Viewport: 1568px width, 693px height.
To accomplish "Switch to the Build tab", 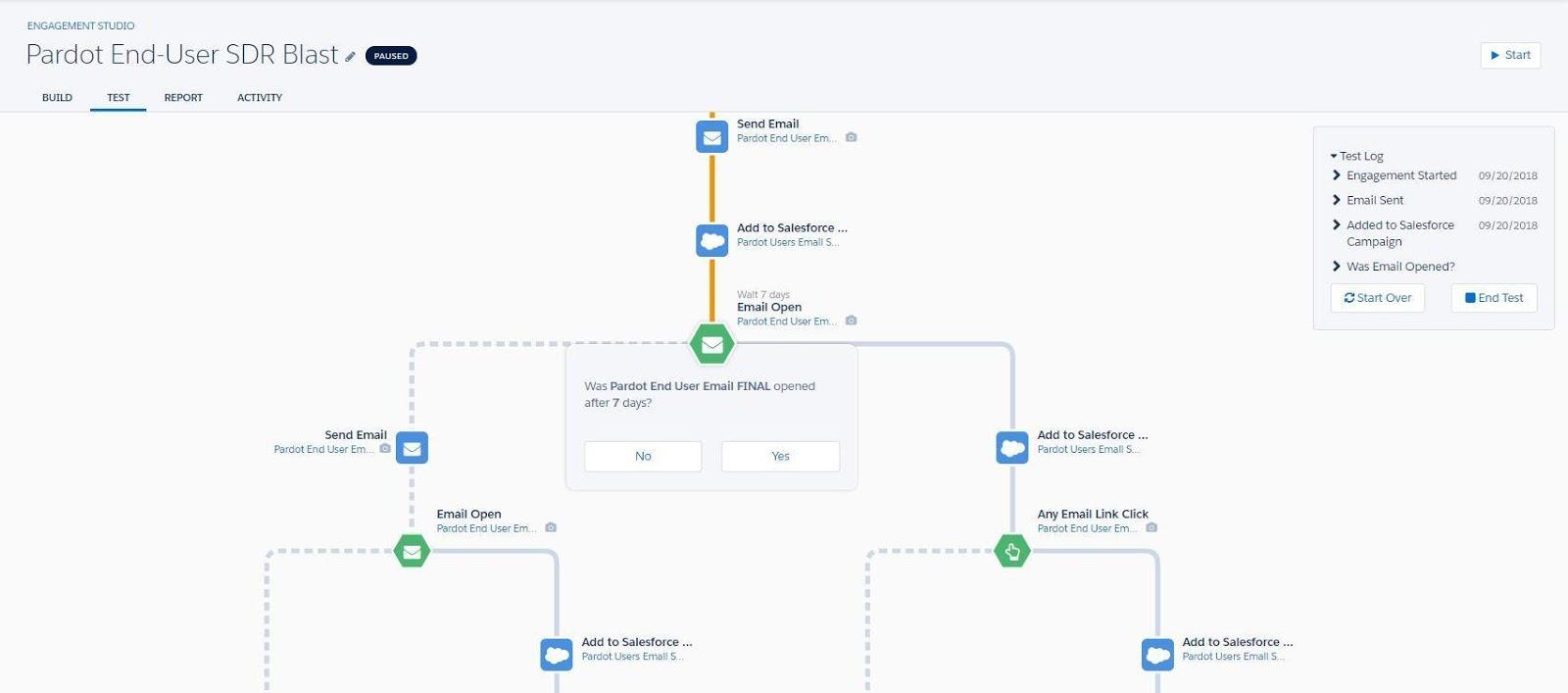I will pos(57,98).
